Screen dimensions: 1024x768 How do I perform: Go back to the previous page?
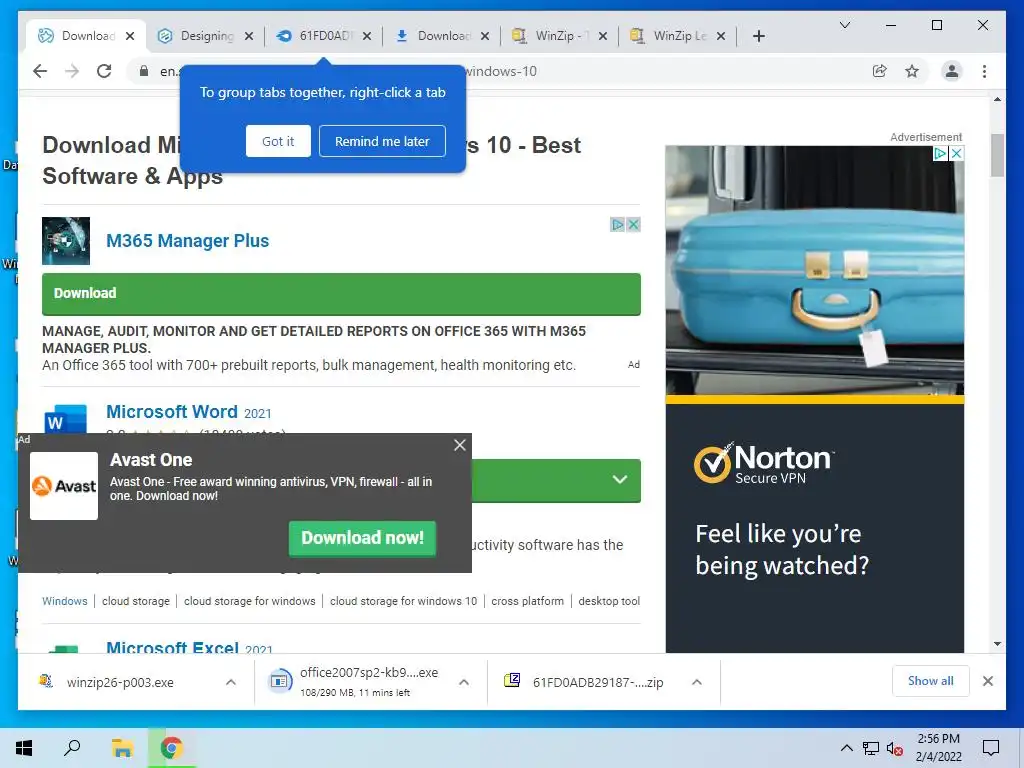[x=40, y=71]
